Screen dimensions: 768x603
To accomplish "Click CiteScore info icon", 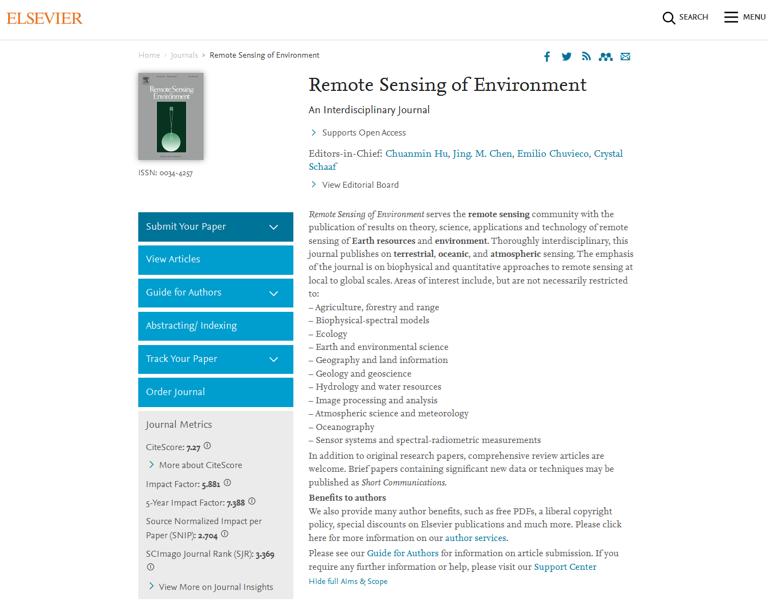I will (x=208, y=446).
